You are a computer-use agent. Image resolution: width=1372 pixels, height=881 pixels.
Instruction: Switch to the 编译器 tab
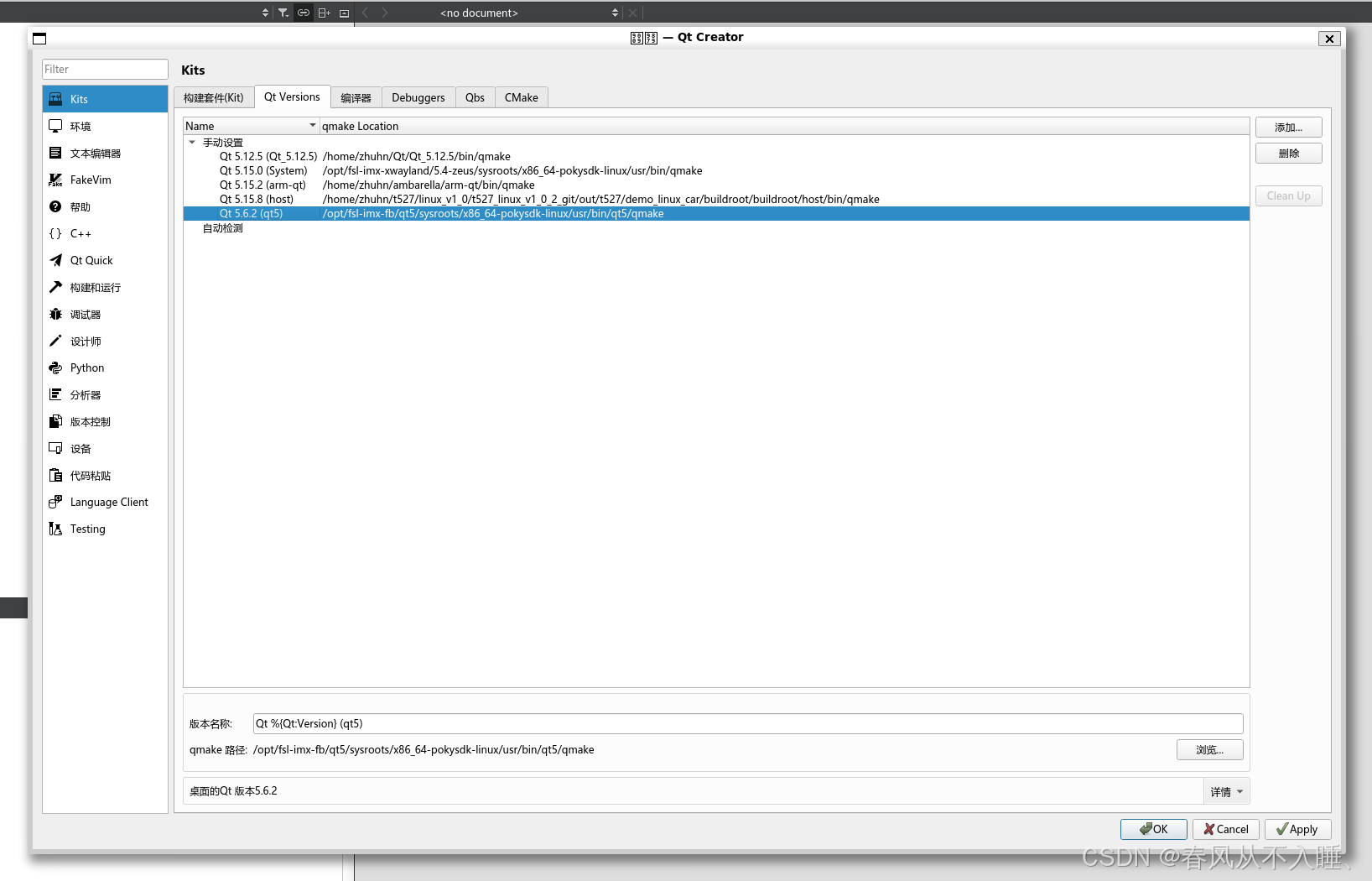[x=356, y=97]
